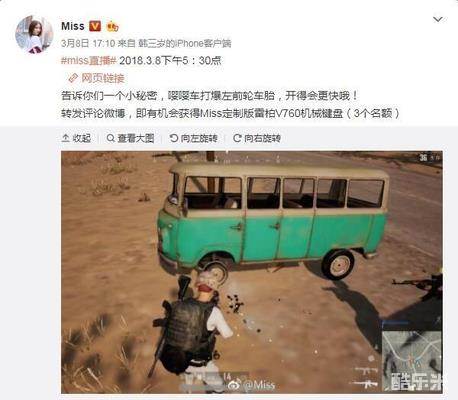Click the post timestamp 3月8日 17:10
Viewport: 458px width, 400px height.
(88, 43)
